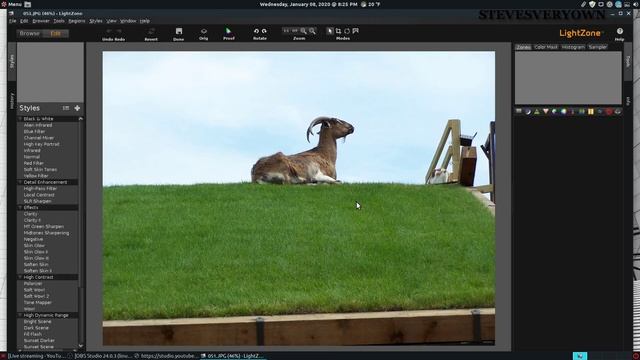The width and height of the screenshot is (640, 360).
Task: Rotate image right with clockwise icon
Action: click(x=264, y=31)
